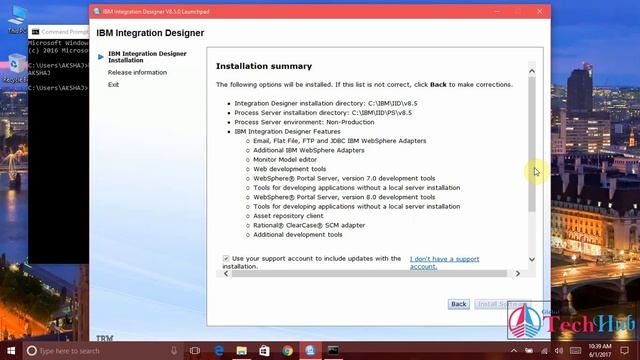Go back with the Back button

pyautogui.click(x=458, y=304)
